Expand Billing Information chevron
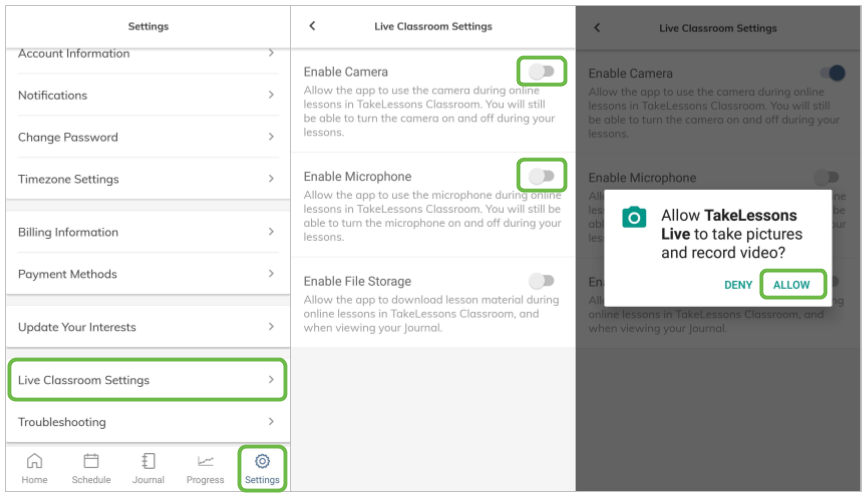The image size is (863, 495). click(x=271, y=232)
